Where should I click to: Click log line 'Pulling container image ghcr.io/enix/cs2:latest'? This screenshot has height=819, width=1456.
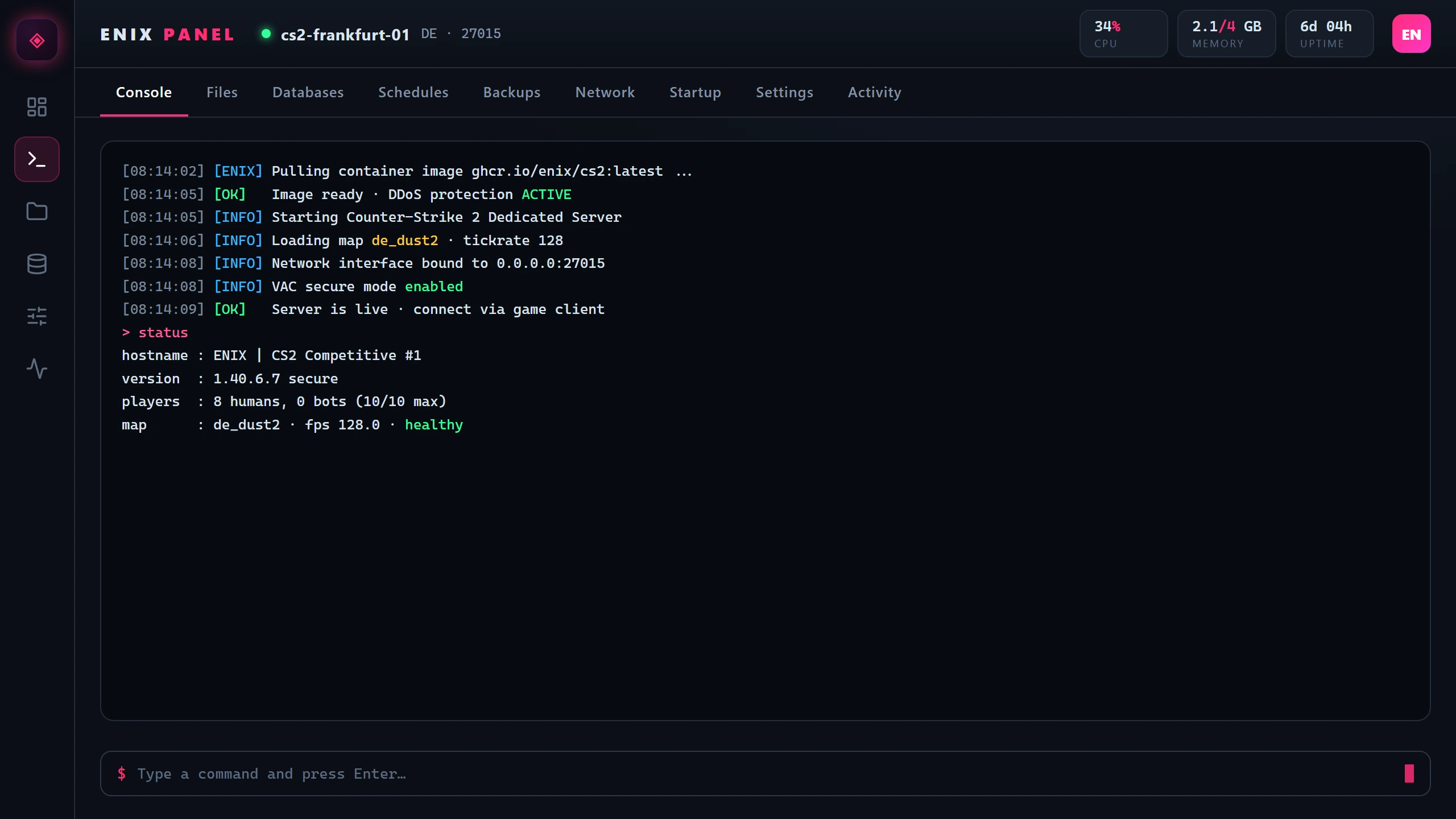pyautogui.click(x=407, y=171)
